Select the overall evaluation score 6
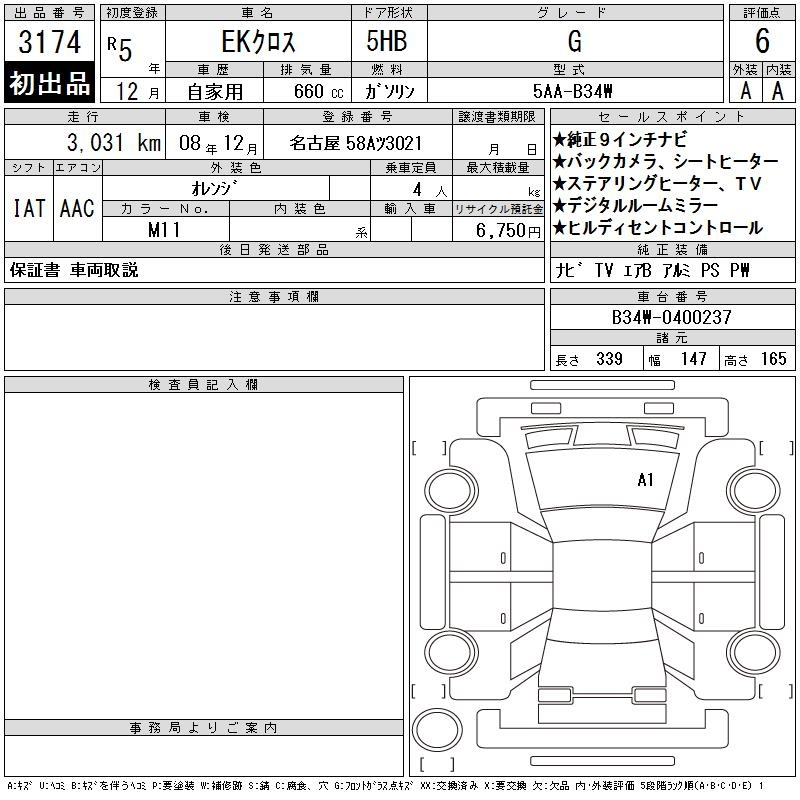 (x=762, y=41)
